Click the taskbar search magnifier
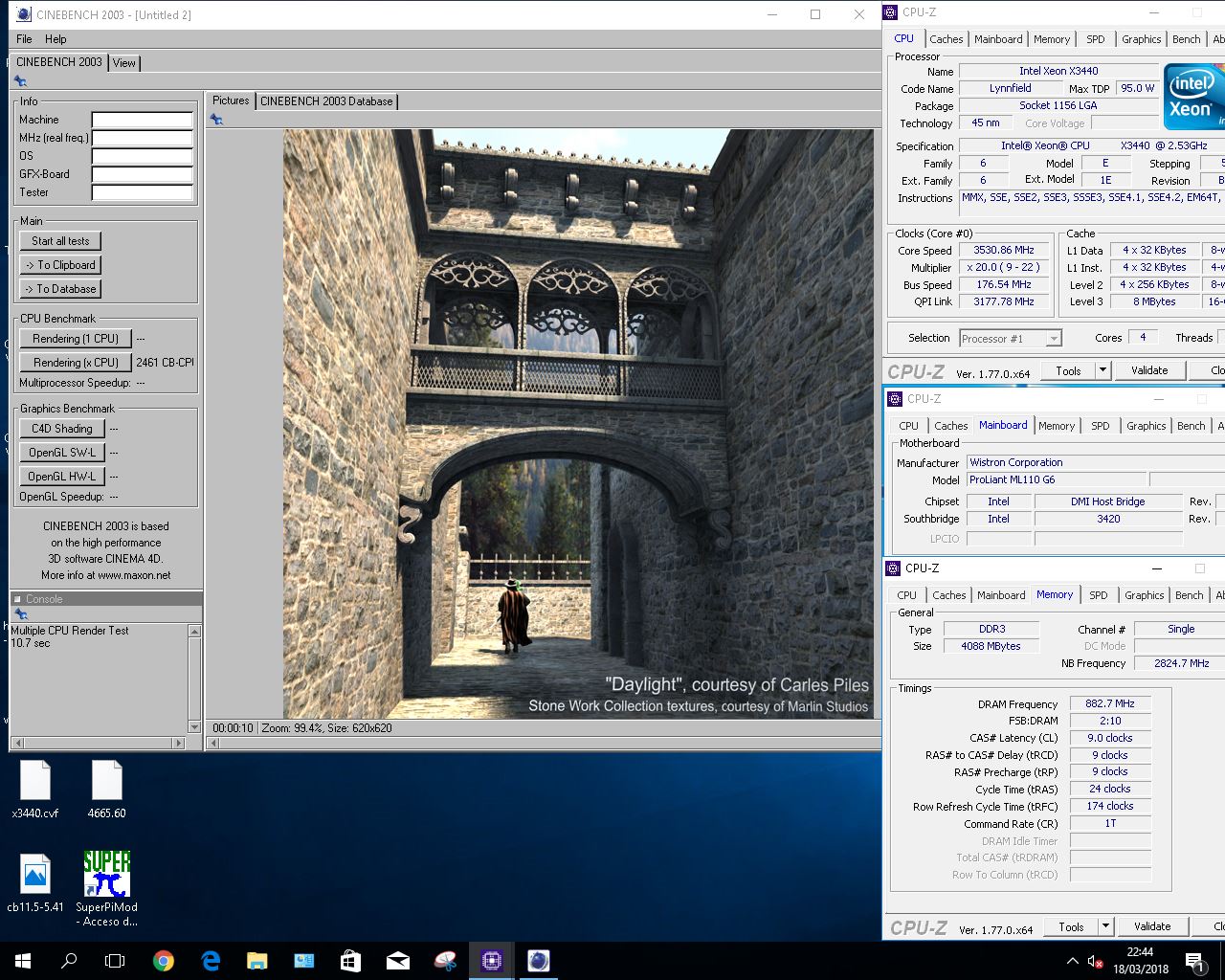Viewport: 1225px width, 980px height. point(69,961)
